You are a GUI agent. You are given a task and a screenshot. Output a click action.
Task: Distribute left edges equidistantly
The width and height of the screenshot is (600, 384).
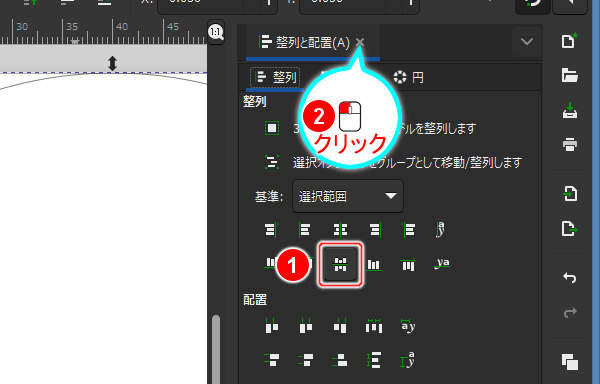click(x=272, y=326)
